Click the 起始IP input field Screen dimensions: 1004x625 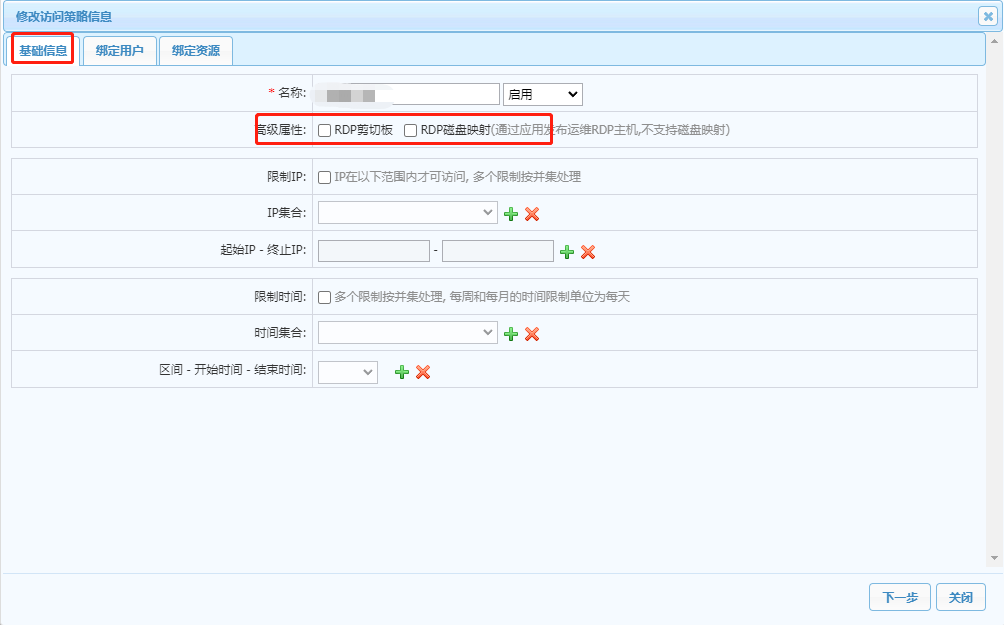[x=373, y=251]
